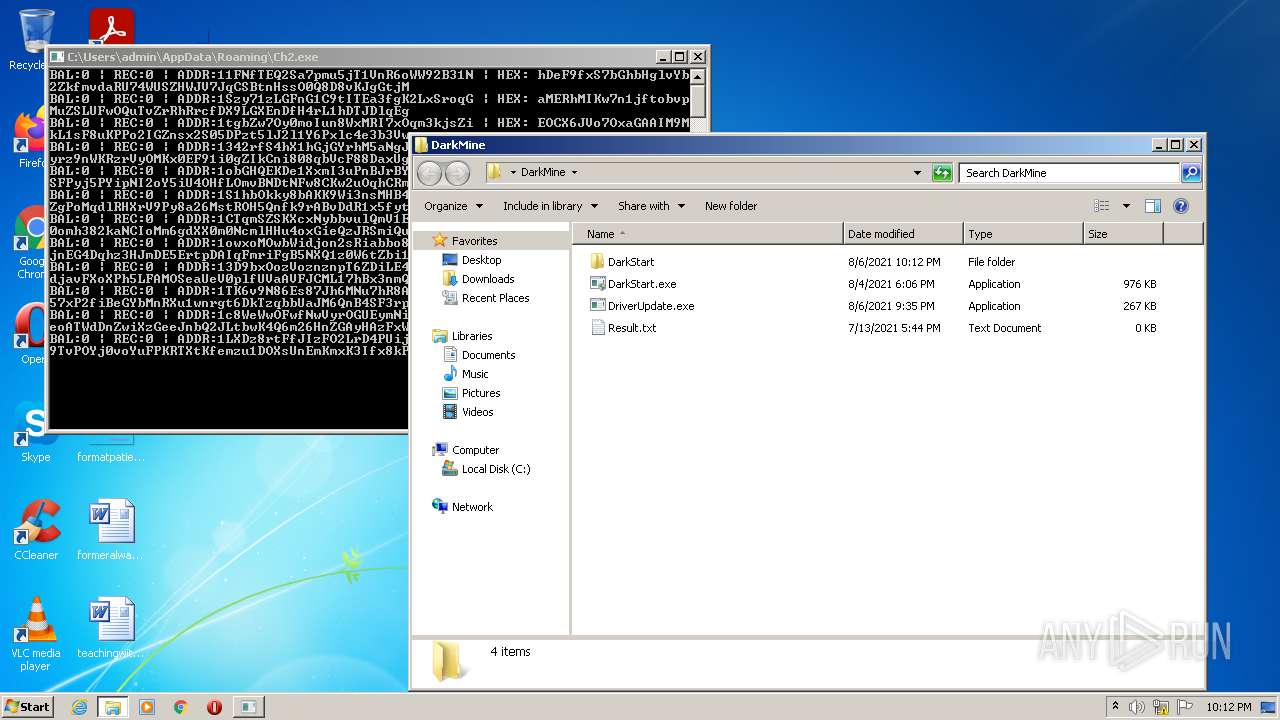Click the DarkMine window title folder icon

421,145
